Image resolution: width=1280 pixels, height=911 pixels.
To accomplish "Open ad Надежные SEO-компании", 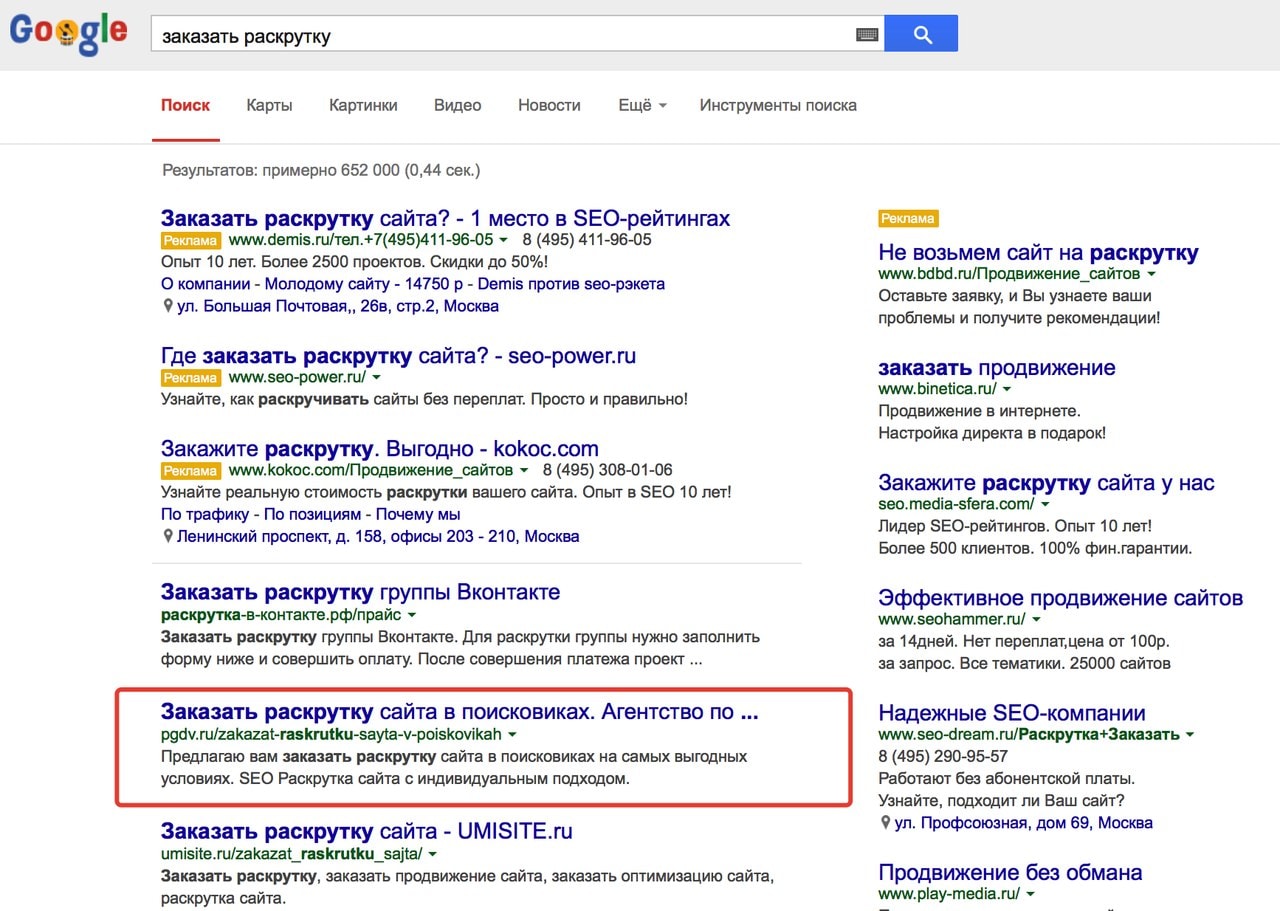I will 1012,713.
